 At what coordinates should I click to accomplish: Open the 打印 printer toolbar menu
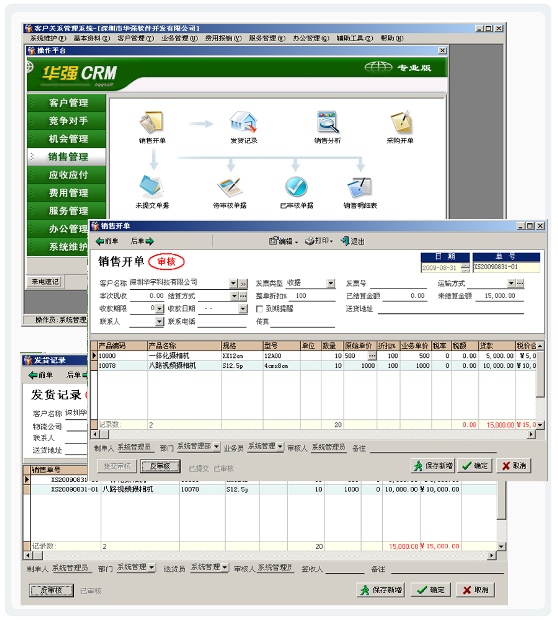(x=319, y=241)
